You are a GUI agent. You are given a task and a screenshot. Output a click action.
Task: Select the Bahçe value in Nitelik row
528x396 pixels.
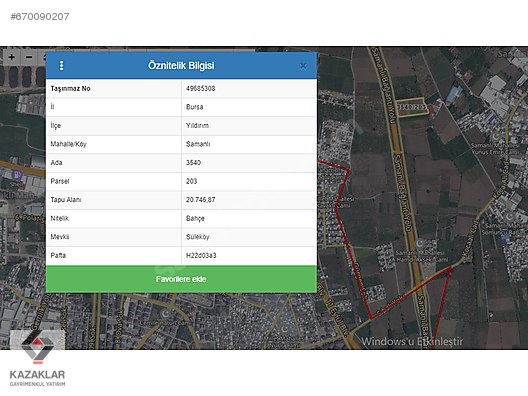click(x=195, y=219)
